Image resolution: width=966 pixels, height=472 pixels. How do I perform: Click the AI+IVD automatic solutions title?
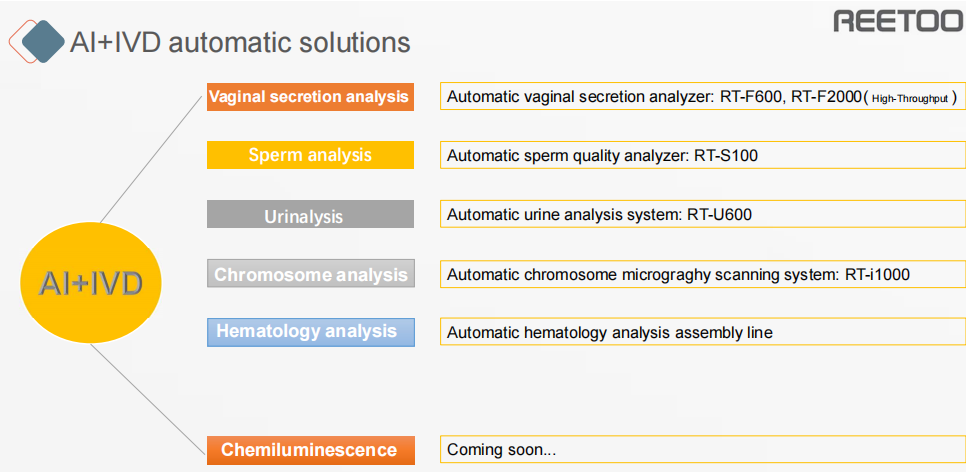[240, 42]
